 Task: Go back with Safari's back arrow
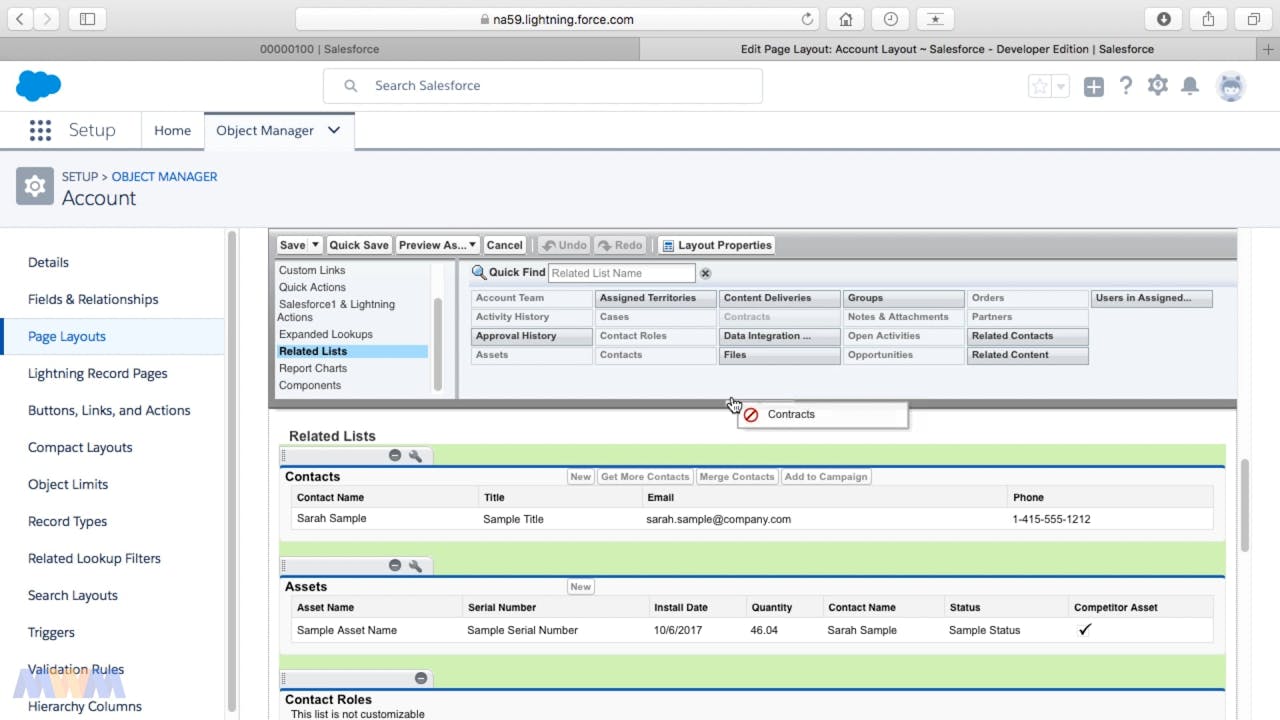(x=20, y=19)
